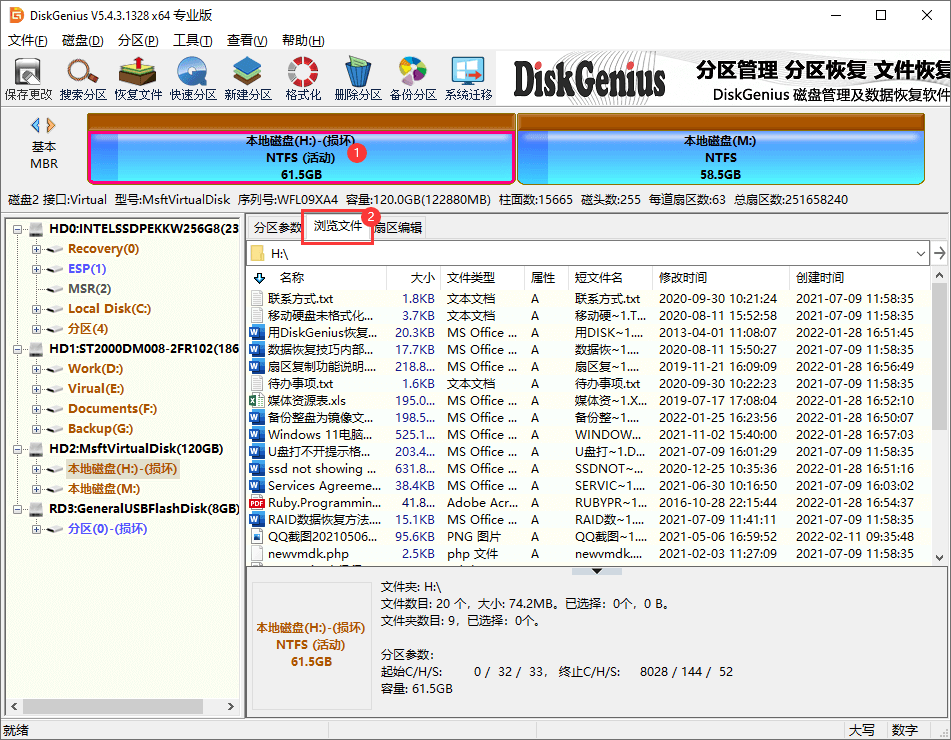Click the sort arrow icon in the 名称 header

260,278
